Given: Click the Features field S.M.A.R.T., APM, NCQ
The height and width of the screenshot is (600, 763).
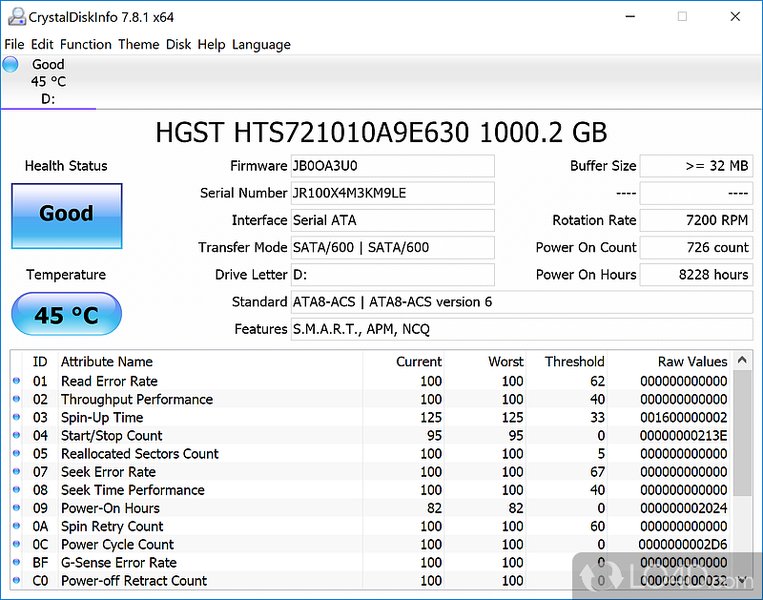Looking at the screenshot, I should point(522,329).
